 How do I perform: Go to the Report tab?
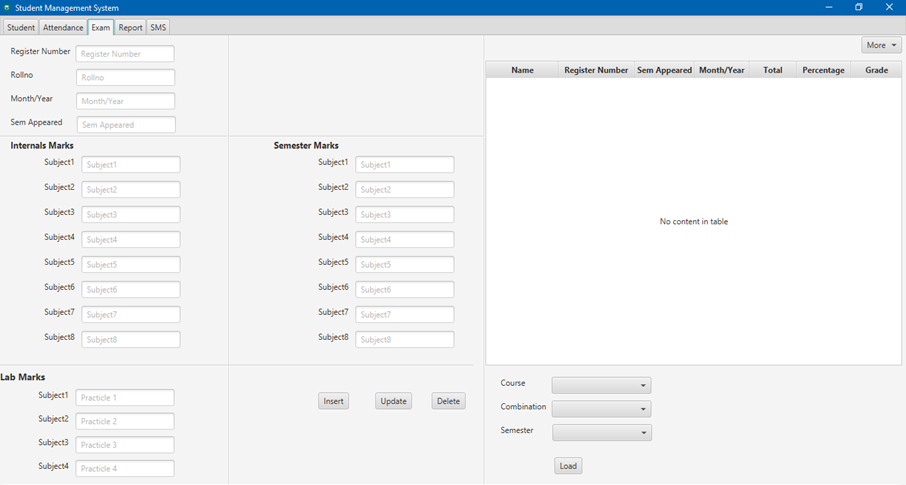131,27
